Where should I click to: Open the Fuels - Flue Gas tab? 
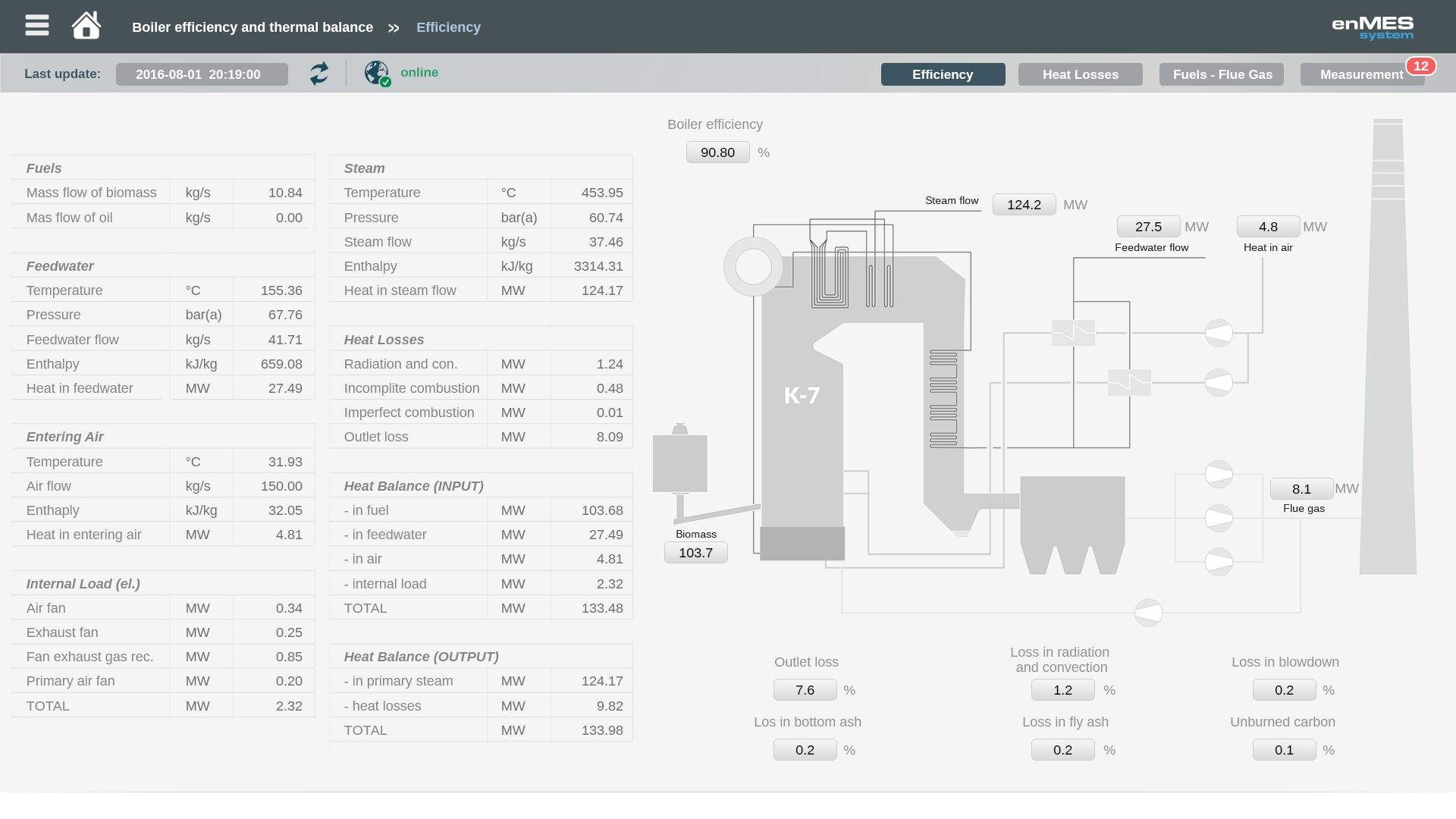[1222, 74]
